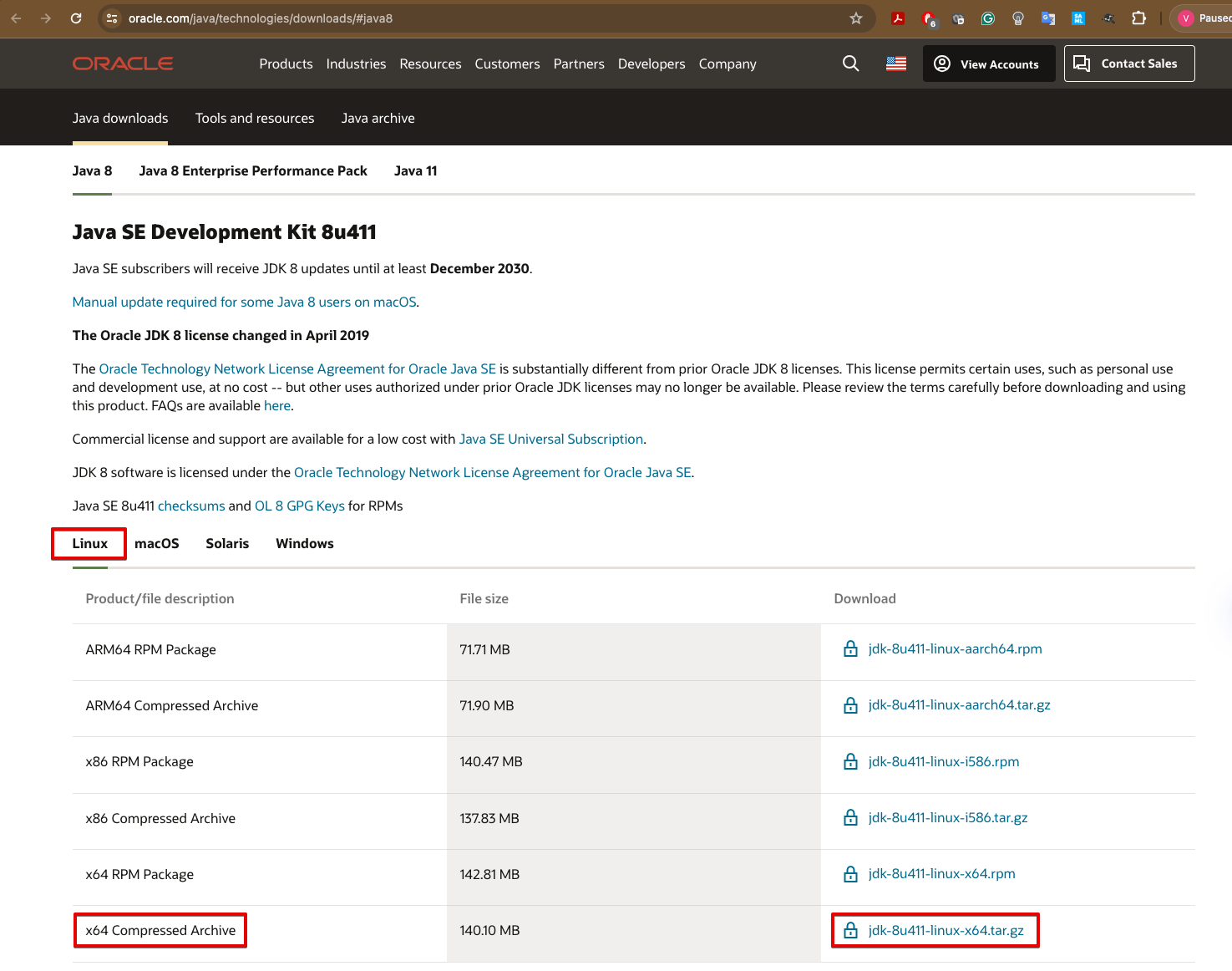Viewport: 1232px width, 971px height.
Task: Open the View Accounts dropdown
Action: 988,64
